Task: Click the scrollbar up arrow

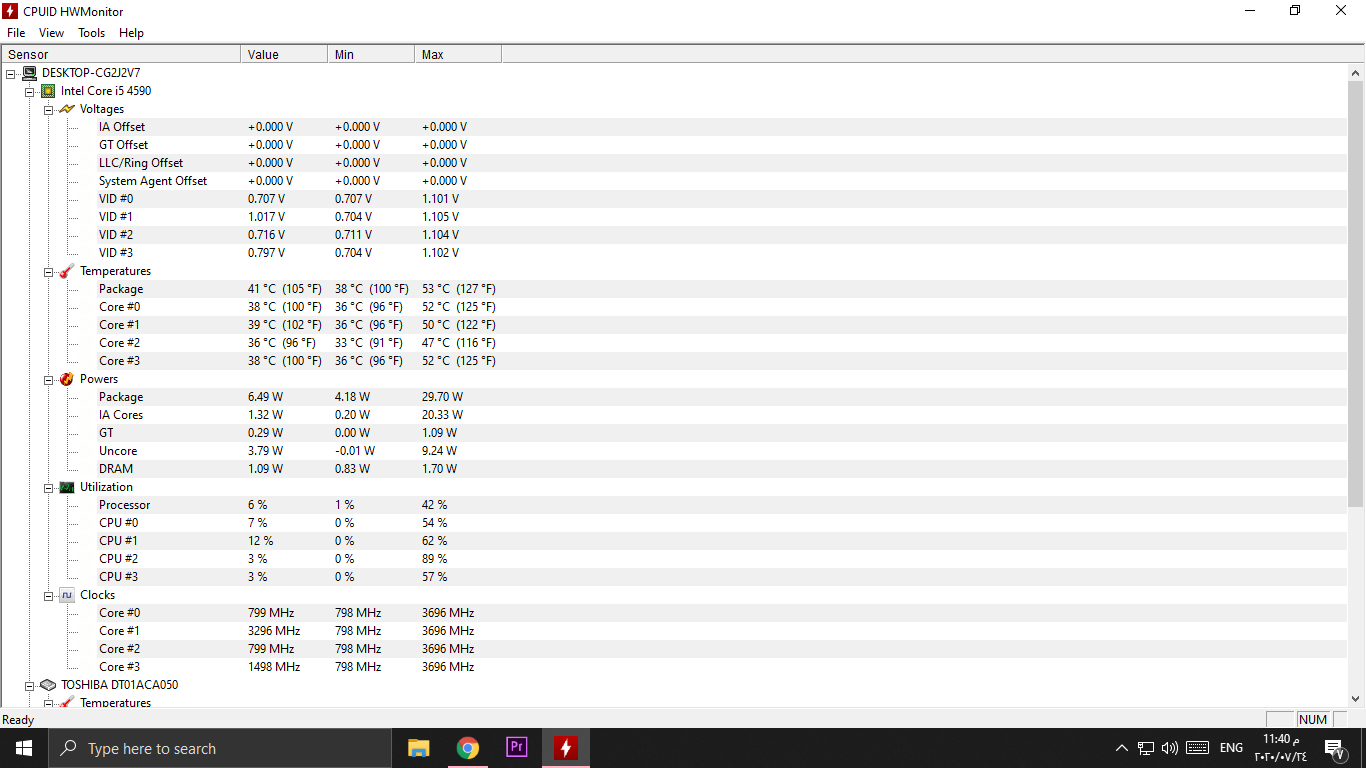Action: point(1357,73)
